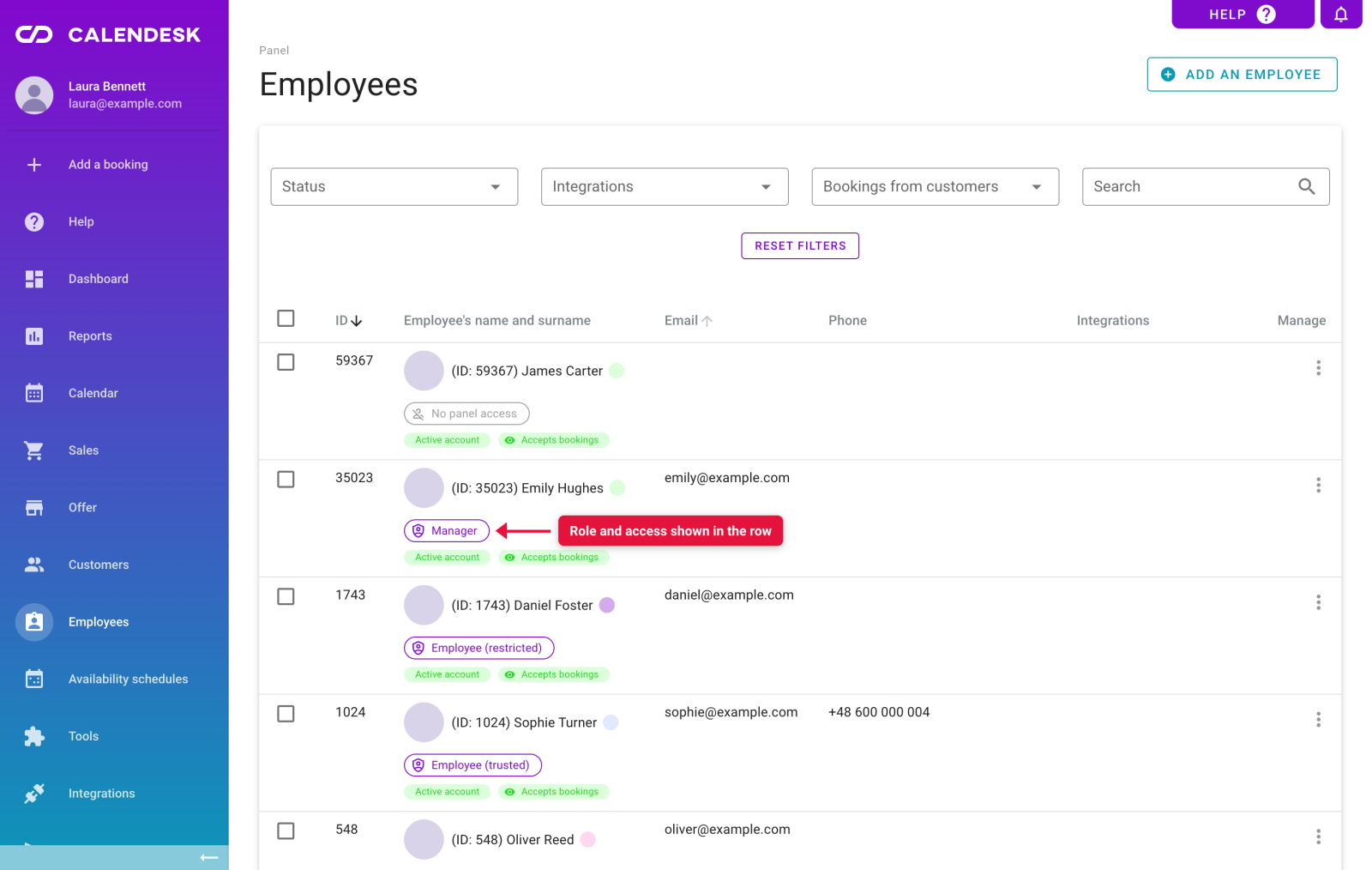Select checkbox for employee 1024
Image resolution: width=1372 pixels, height=870 pixels.
286,714
